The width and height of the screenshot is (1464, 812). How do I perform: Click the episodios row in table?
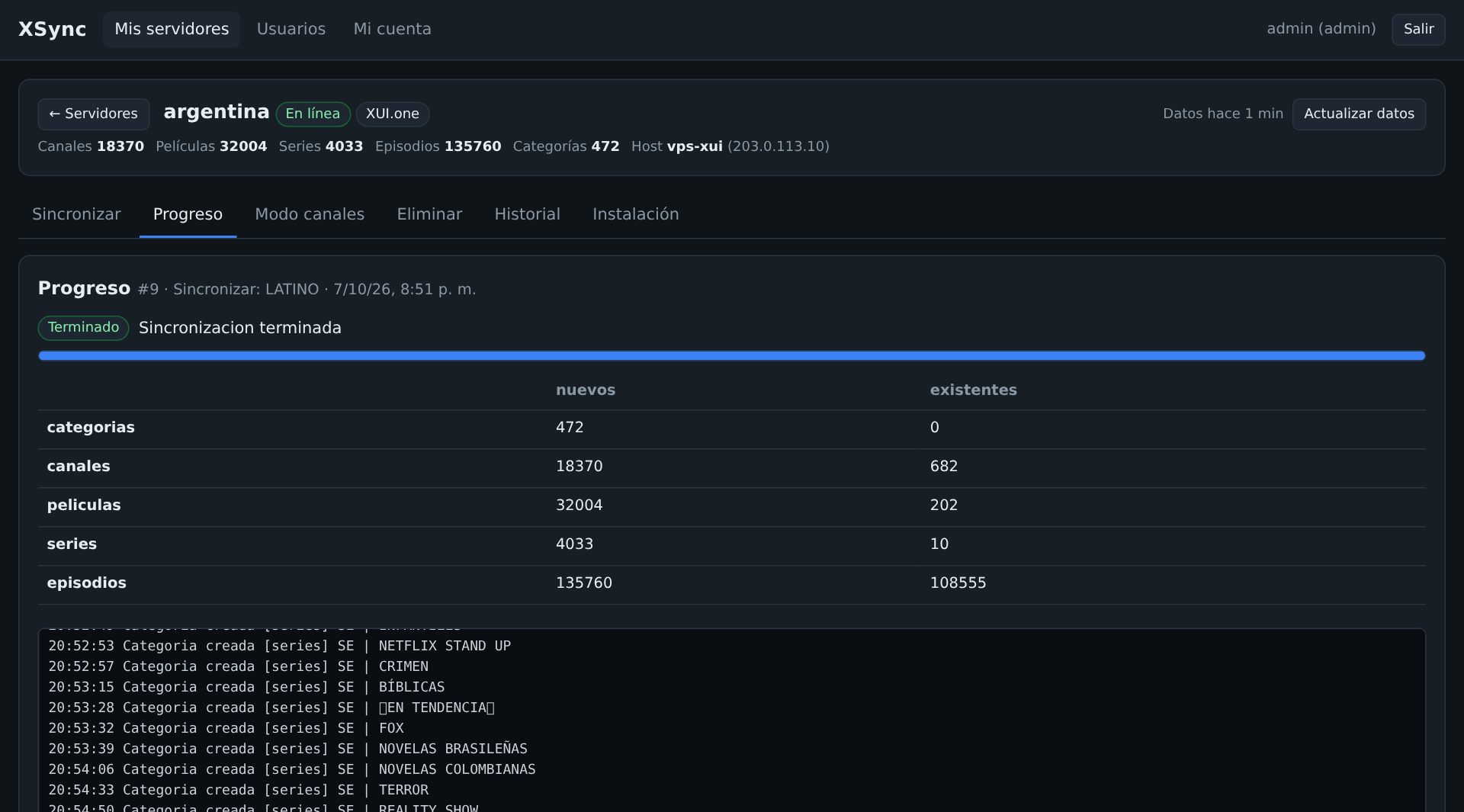[732, 584]
